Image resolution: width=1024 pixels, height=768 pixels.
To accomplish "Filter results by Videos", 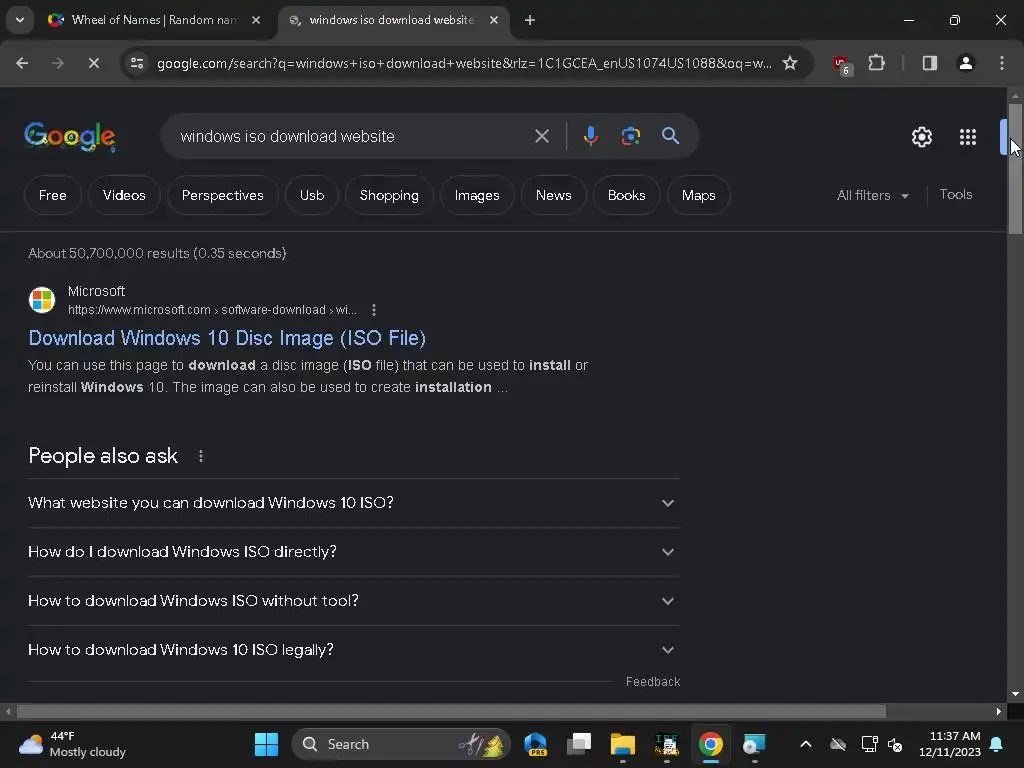I will click(124, 195).
